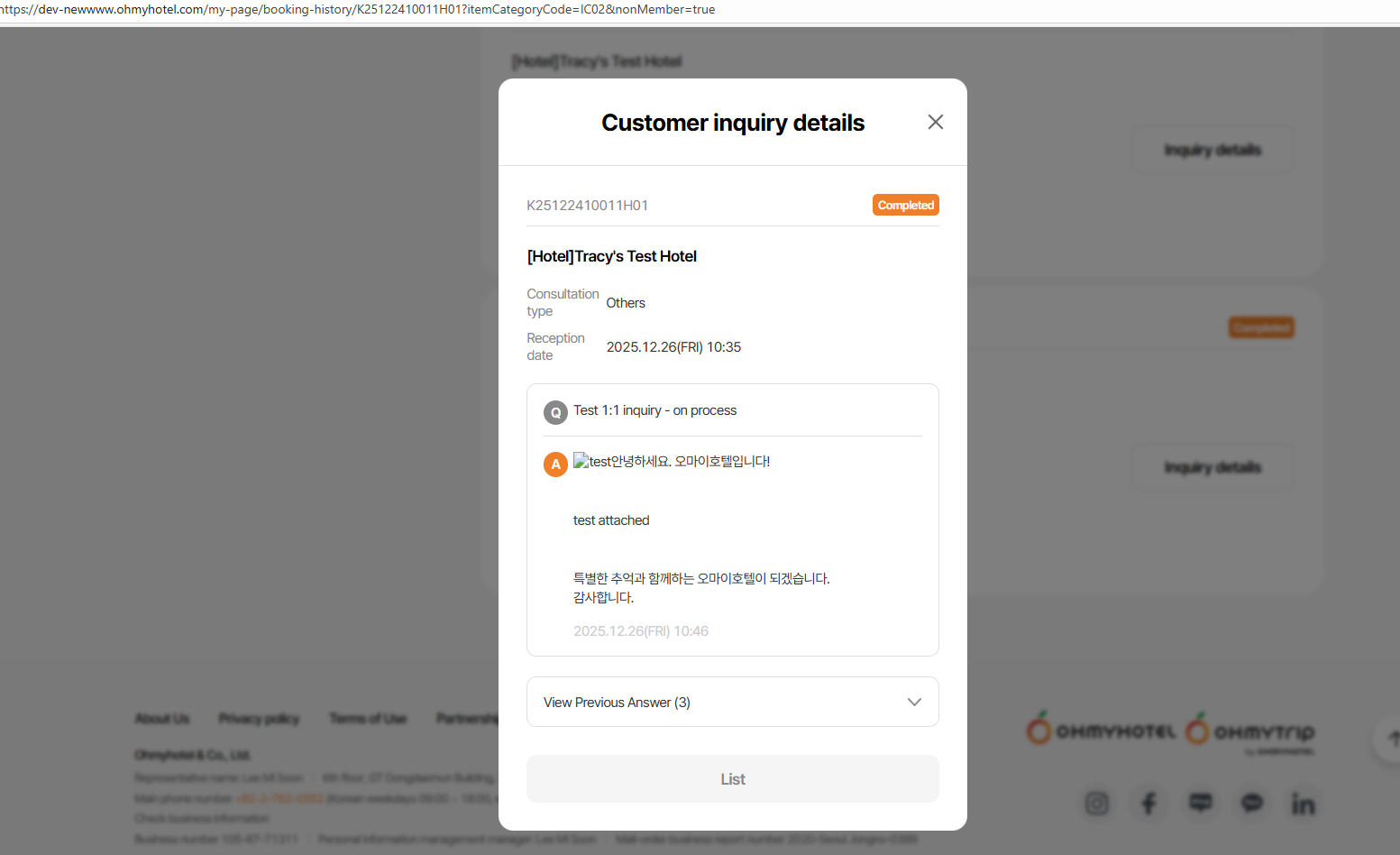Click the chevron beside View Previous Answer

pyautogui.click(x=914, y=703)
